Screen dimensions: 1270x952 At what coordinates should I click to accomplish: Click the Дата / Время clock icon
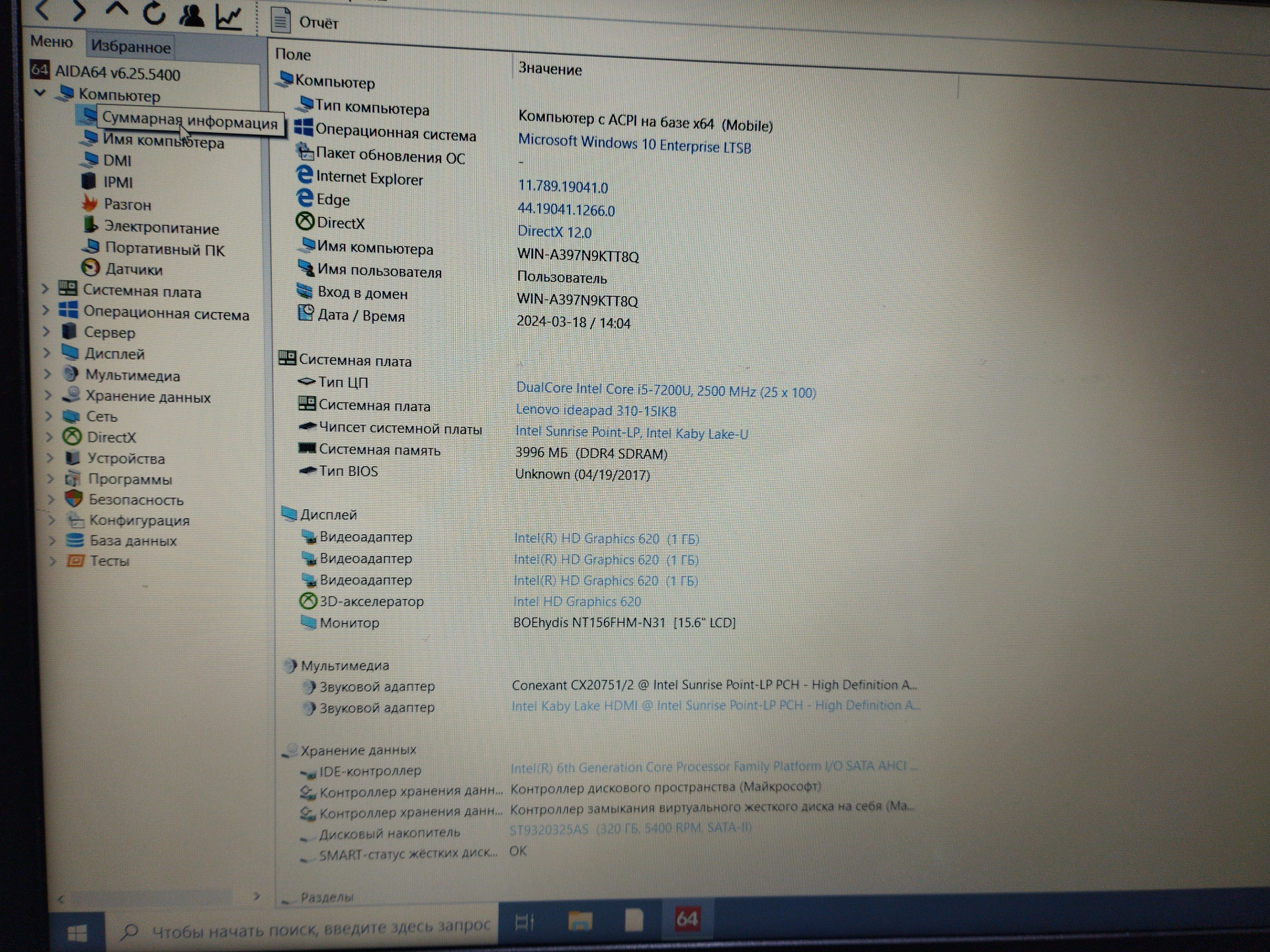pos(306,313)
